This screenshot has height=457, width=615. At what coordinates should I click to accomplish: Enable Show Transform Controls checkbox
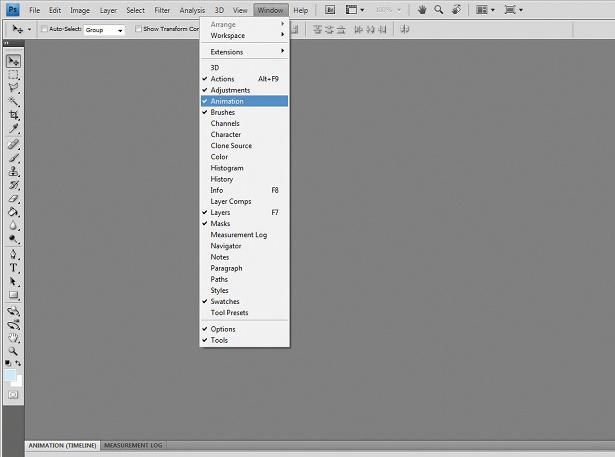tap(138, 29)
